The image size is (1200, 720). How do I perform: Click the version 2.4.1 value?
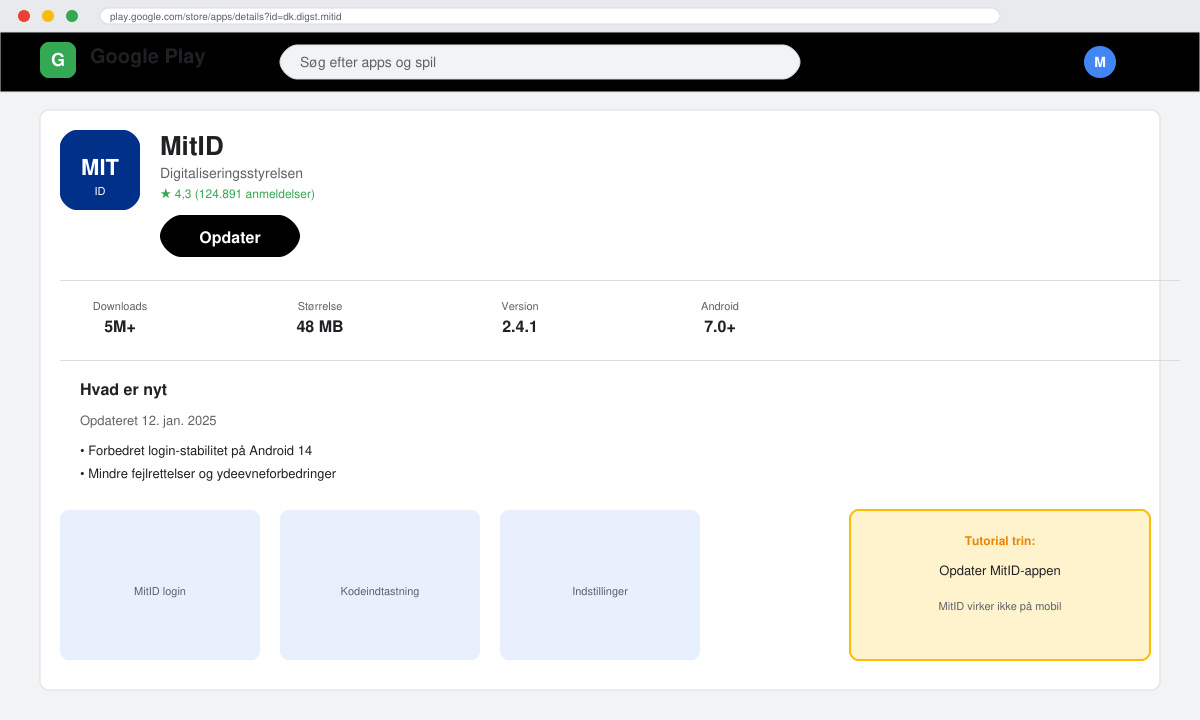coord(520,327)
